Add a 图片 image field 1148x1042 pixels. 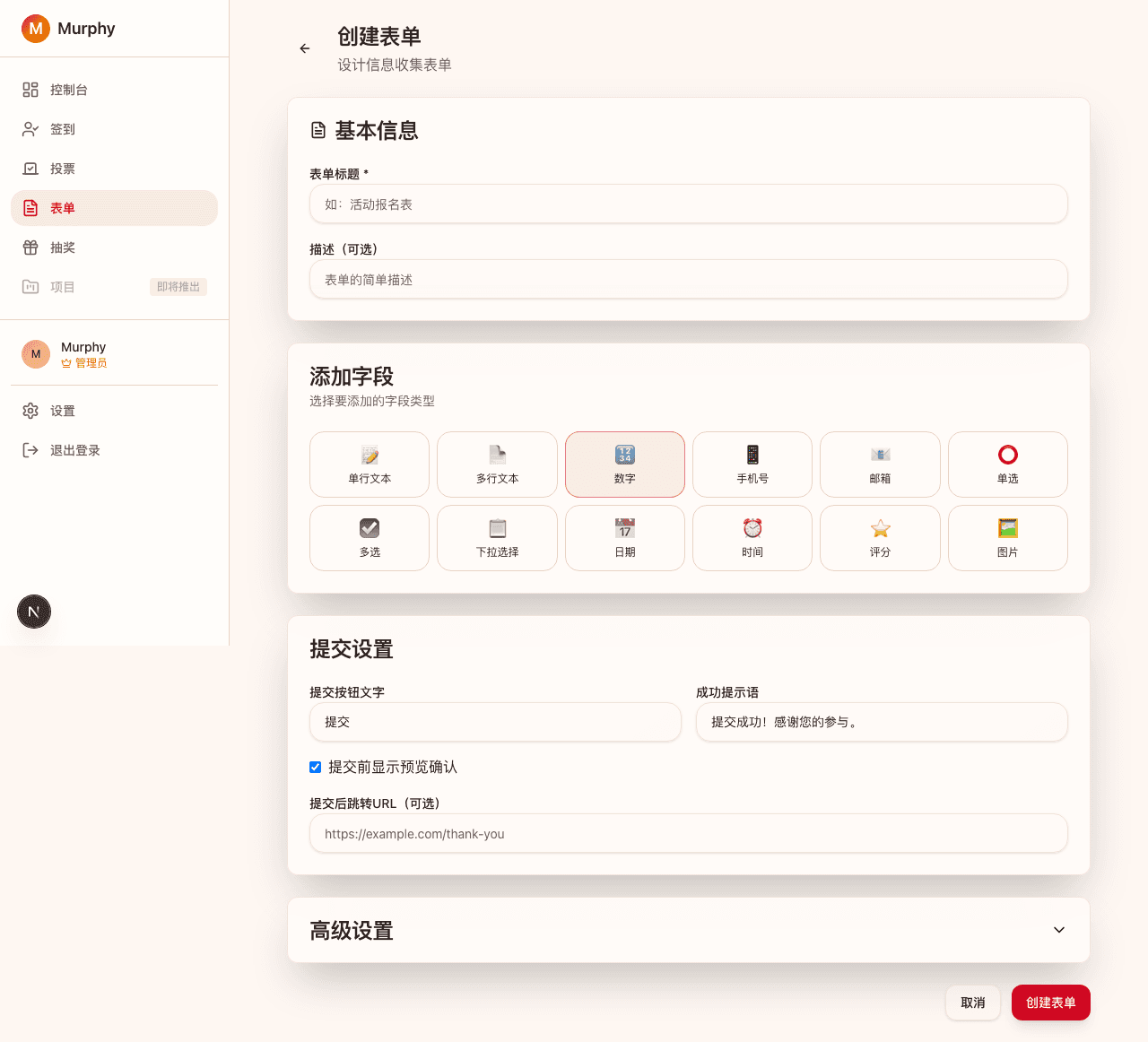(x=1007, y=538)
